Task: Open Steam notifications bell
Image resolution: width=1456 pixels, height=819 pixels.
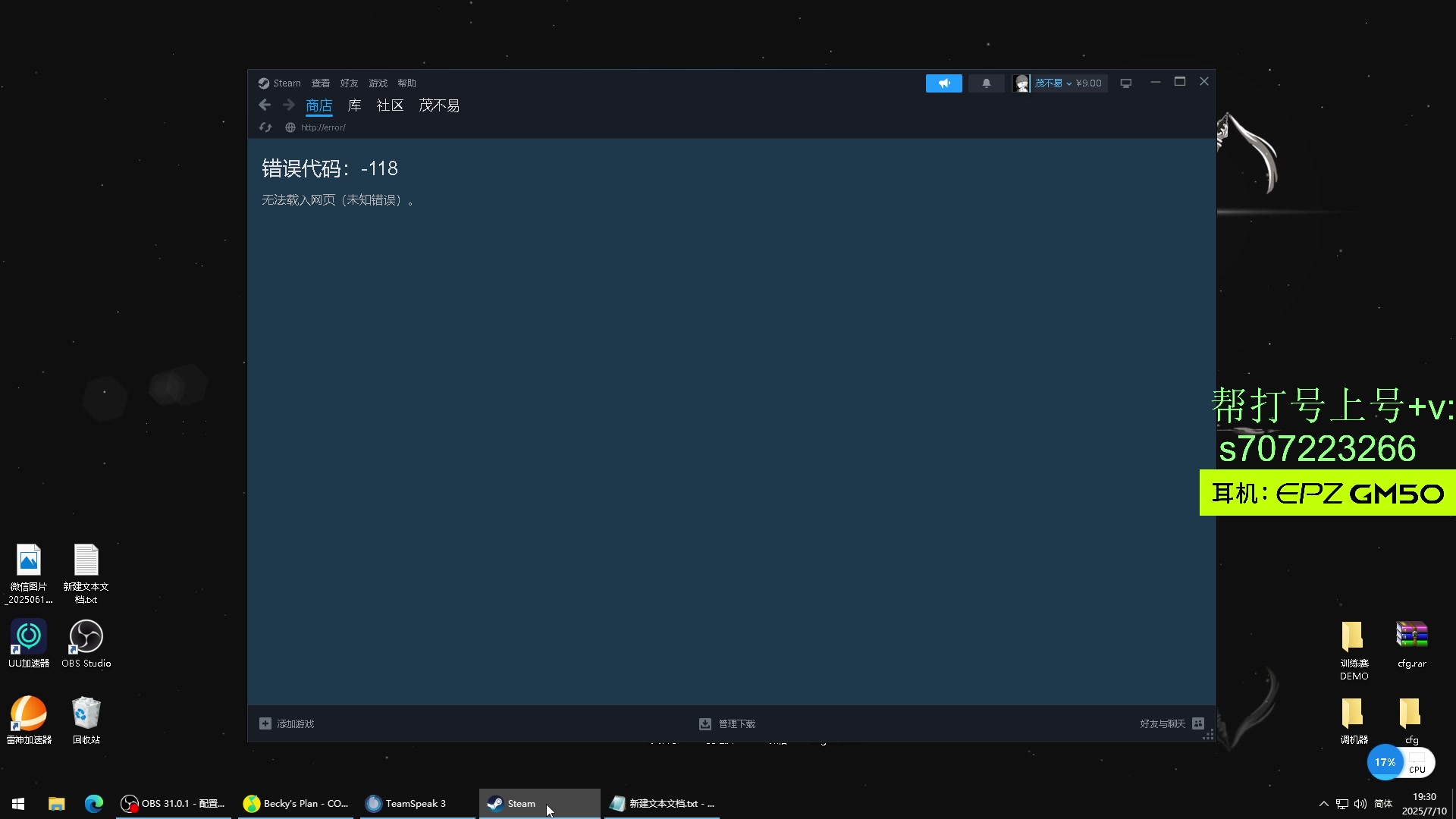Action: coord(986,83)
